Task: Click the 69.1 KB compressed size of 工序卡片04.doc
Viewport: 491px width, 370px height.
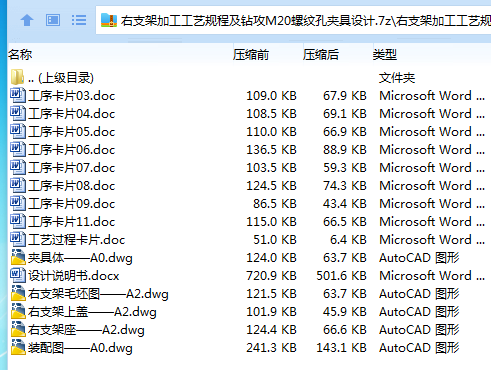Action: [345, 114]
